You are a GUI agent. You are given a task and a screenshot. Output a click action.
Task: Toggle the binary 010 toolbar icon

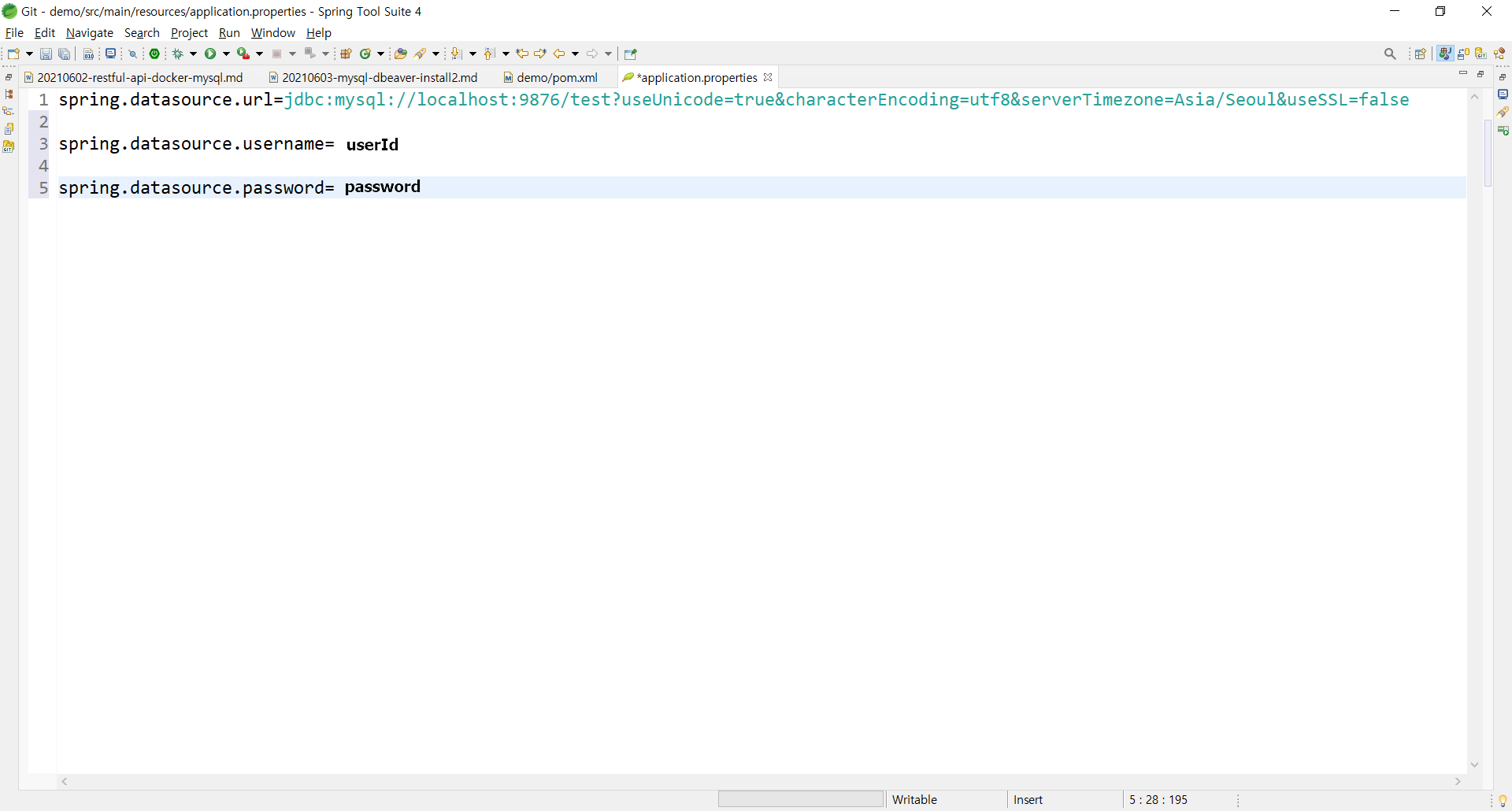pyautogui.click(x=89, y=54)
